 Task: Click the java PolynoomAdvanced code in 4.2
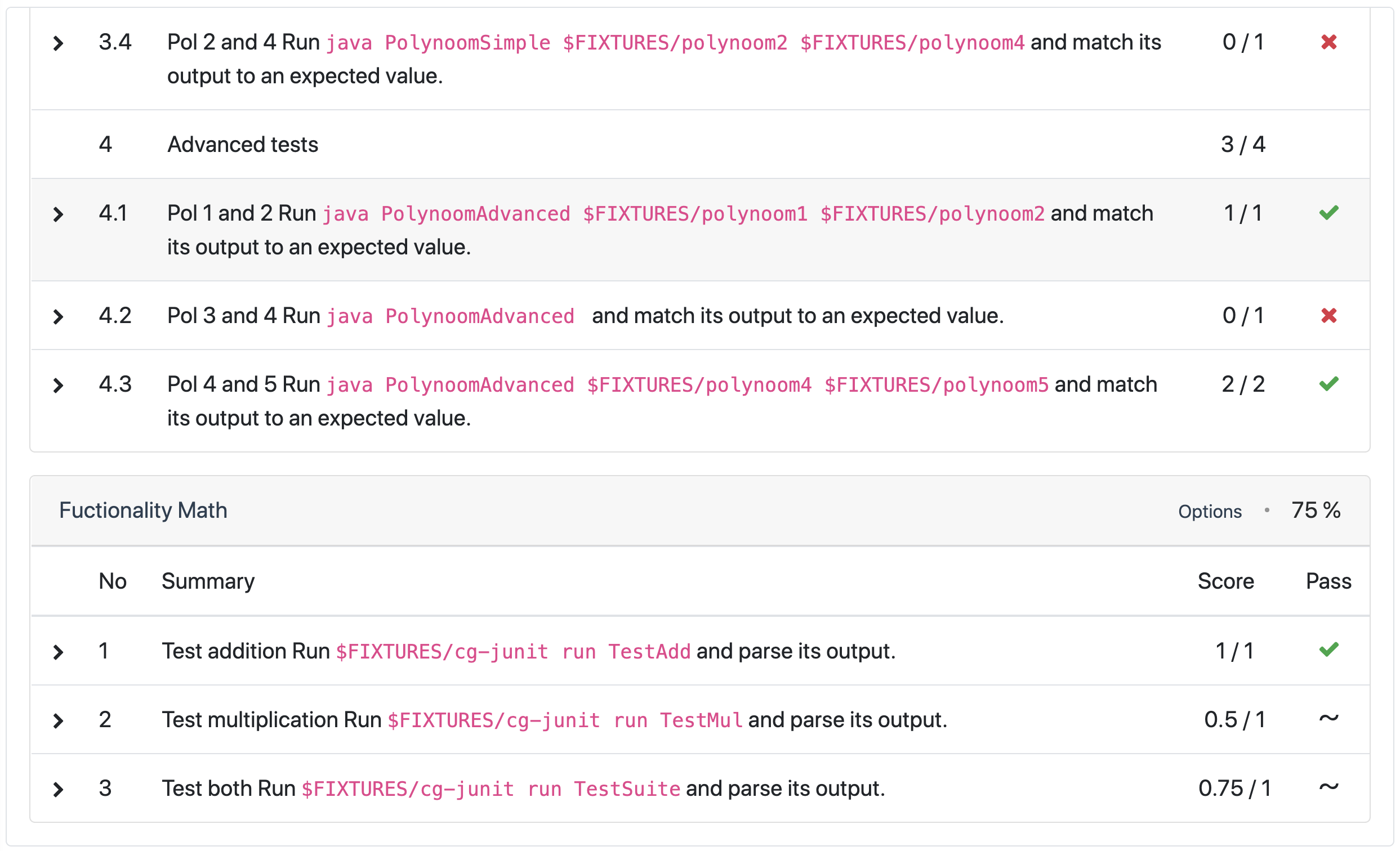pos(450,317)
